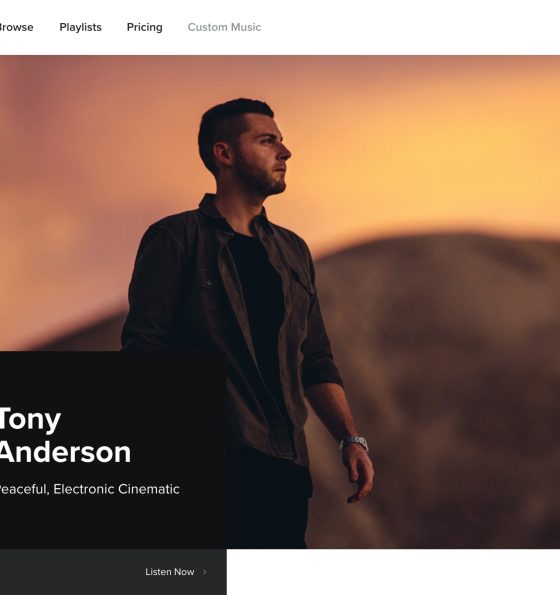
Task: Open the Pricing menu item
Action: click(x=145, y=27)
